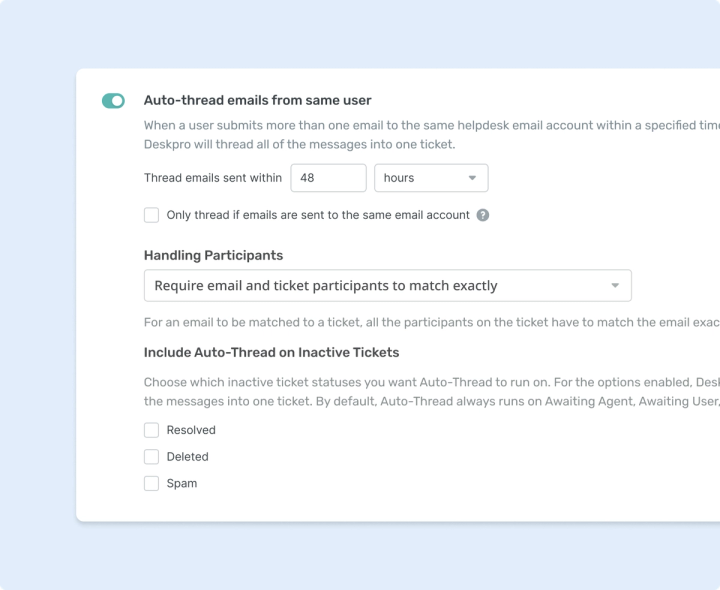This screenshot has height=590, width=720.
Task: Click the Spam label text
Action: pyautogui.click(x=182, y=483)
